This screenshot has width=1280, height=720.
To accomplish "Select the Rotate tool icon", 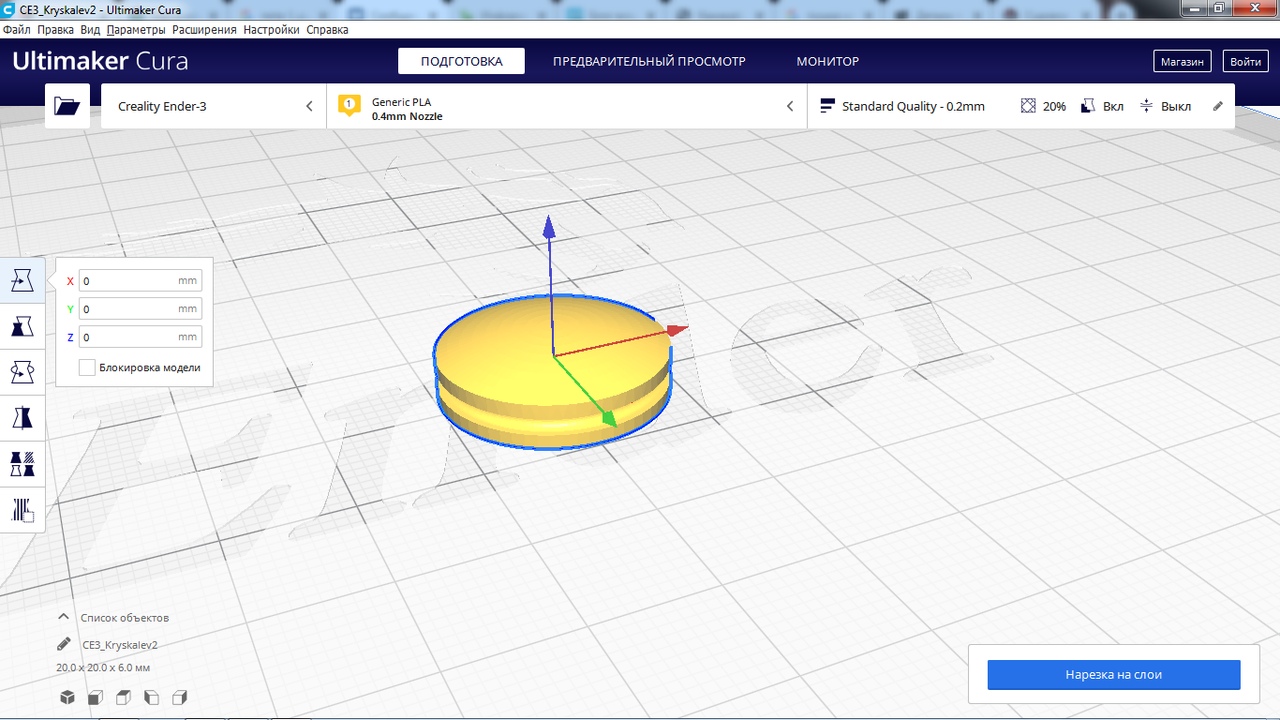I will click(x=22, y=372).
